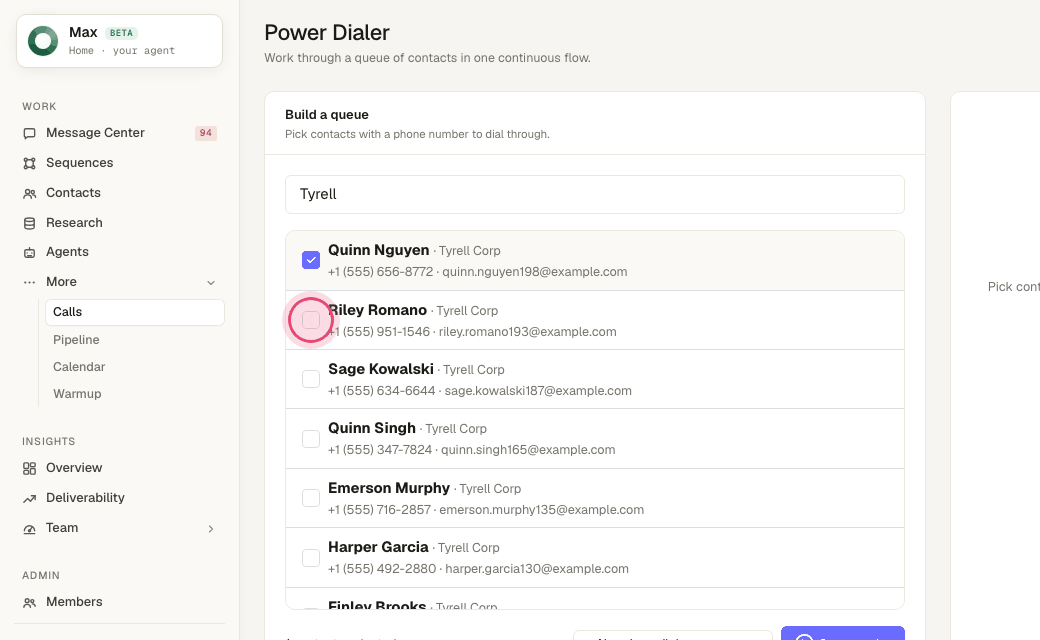Click the name Harper Garcia
The width and height of the screenshot is (1040, 640).
(x=378, y=546)
